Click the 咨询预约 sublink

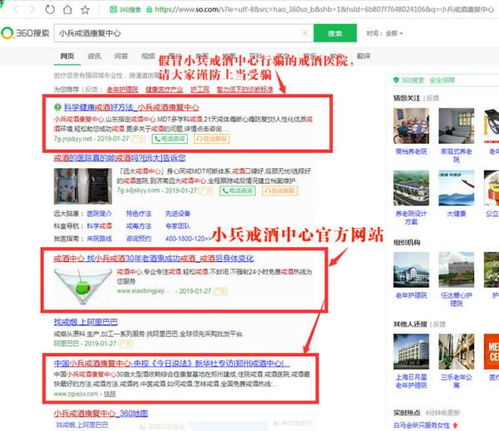pyautogui.click(x=139, y=239)
